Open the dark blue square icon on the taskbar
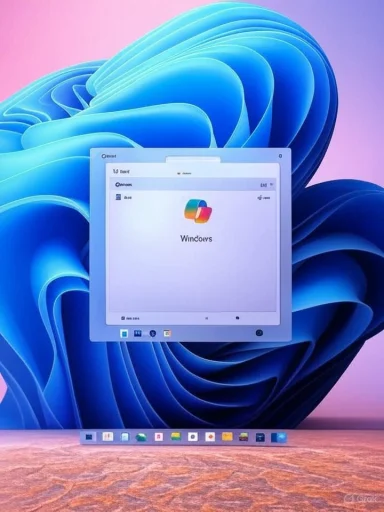The image size is (384, 512). (x=89, y=437)
